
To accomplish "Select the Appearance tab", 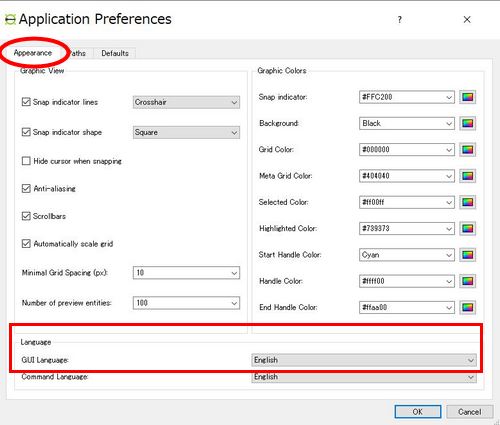I will 33,53.
